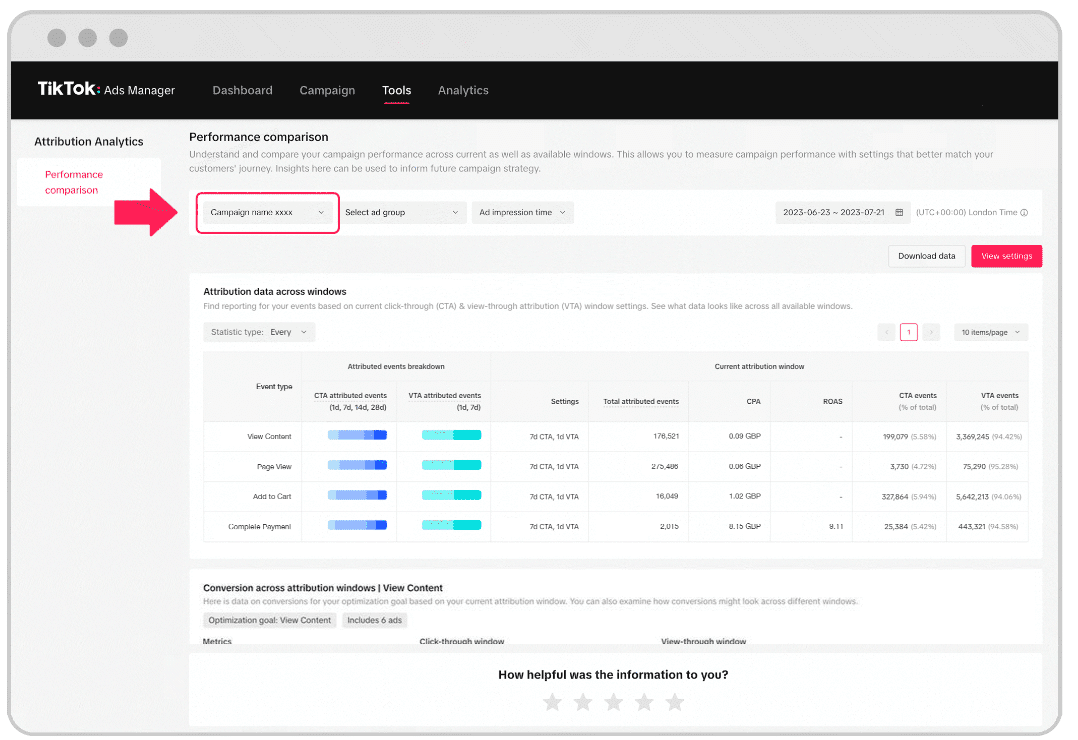Open the 10 items/page selector
The height and width of the screenshot is (740, 1078).
(x=990, y=332)
